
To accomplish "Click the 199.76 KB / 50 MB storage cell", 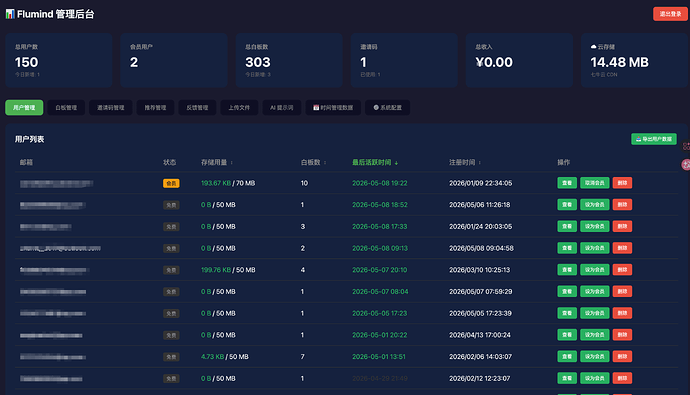I will [228, 270].
